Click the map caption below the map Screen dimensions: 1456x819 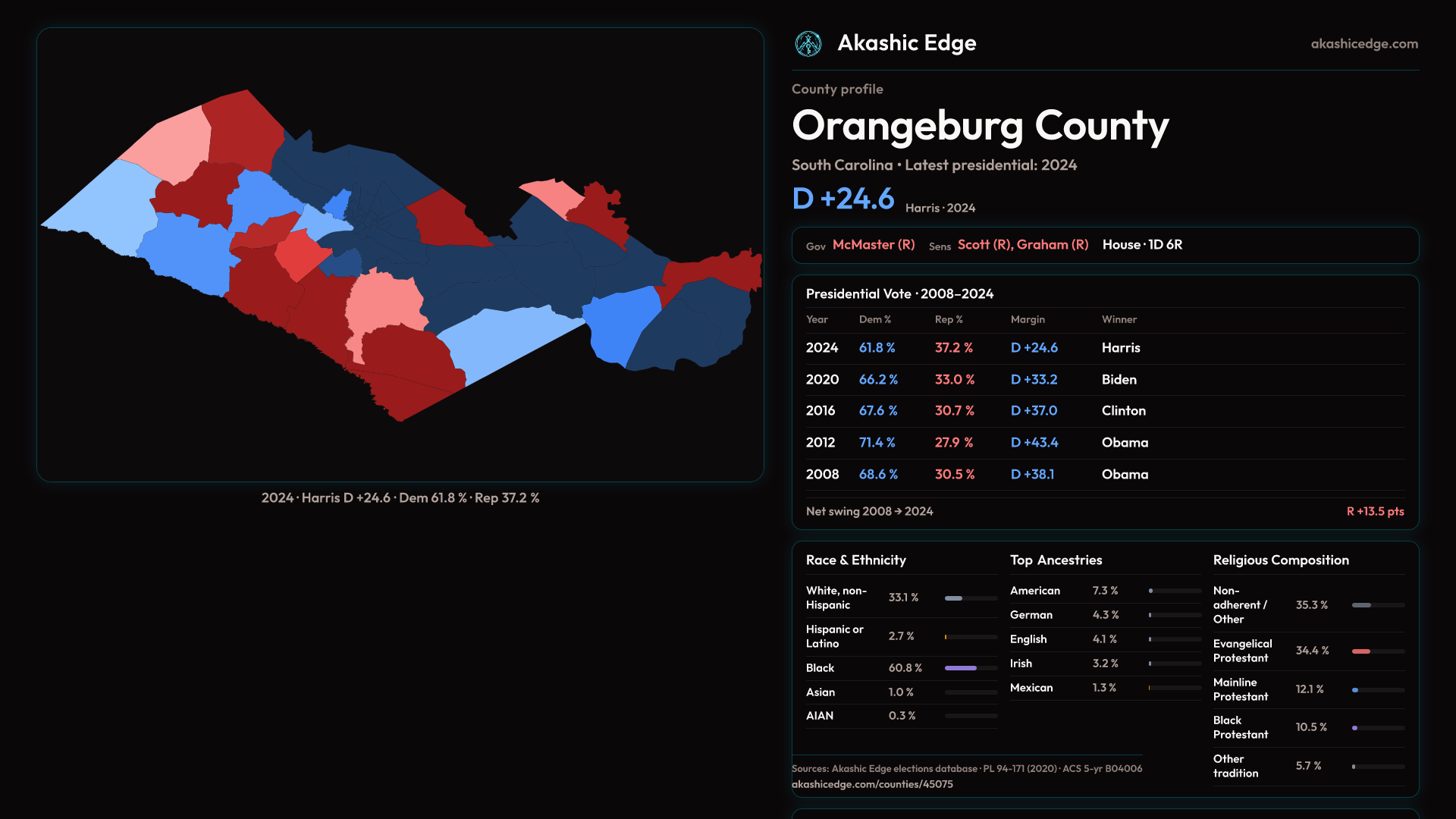400,498
